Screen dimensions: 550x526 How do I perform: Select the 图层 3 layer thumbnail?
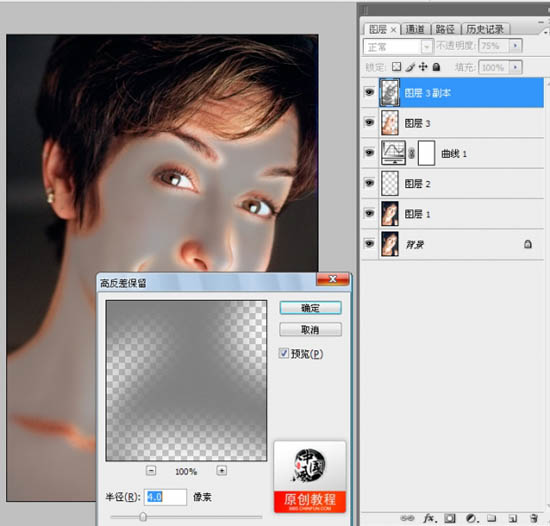(390, 122)
